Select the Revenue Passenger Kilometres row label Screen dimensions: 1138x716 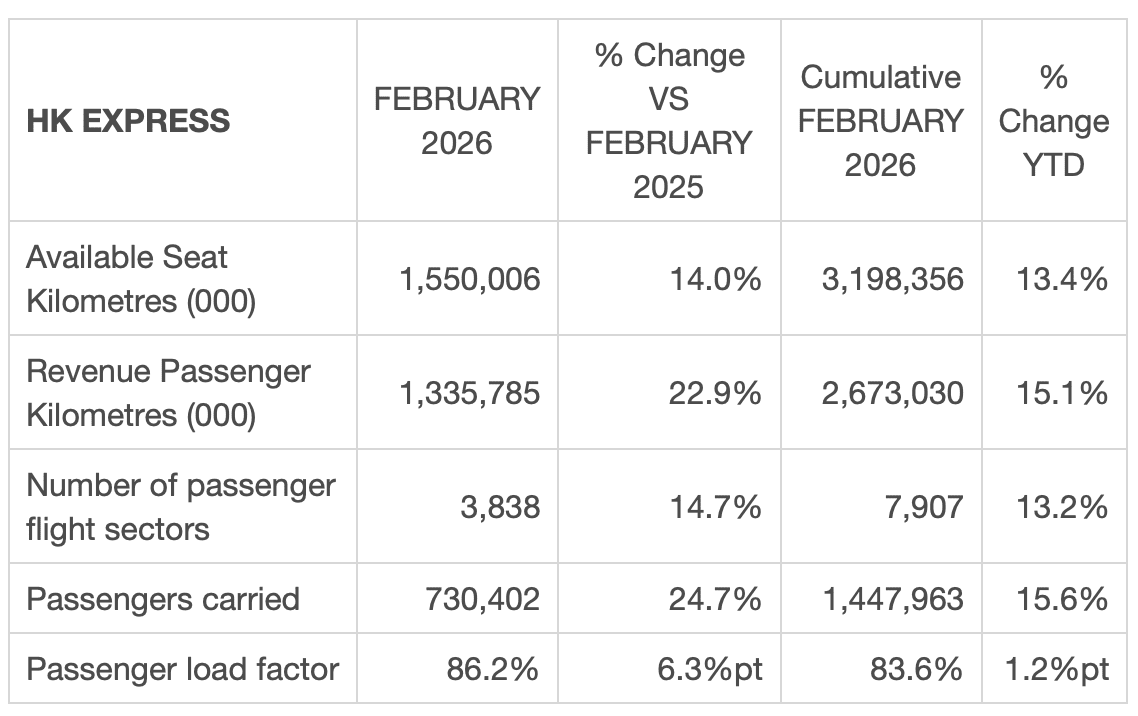tap(169, 393)
